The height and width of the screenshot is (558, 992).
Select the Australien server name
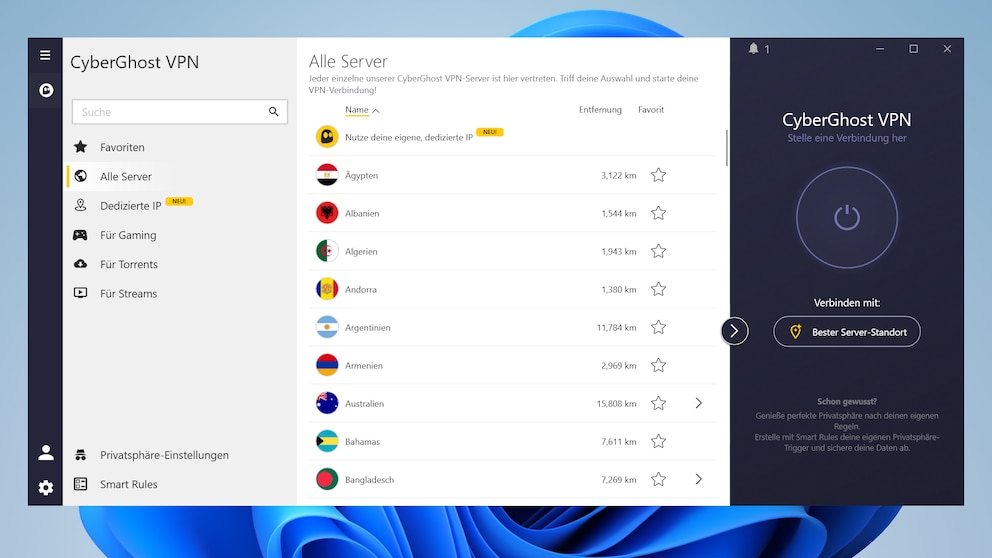(x=364, y=404)
